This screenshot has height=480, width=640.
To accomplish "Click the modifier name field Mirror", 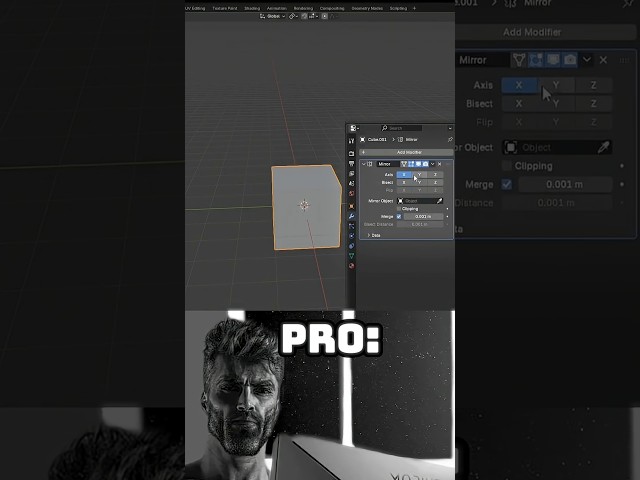I will pos(387,164).
